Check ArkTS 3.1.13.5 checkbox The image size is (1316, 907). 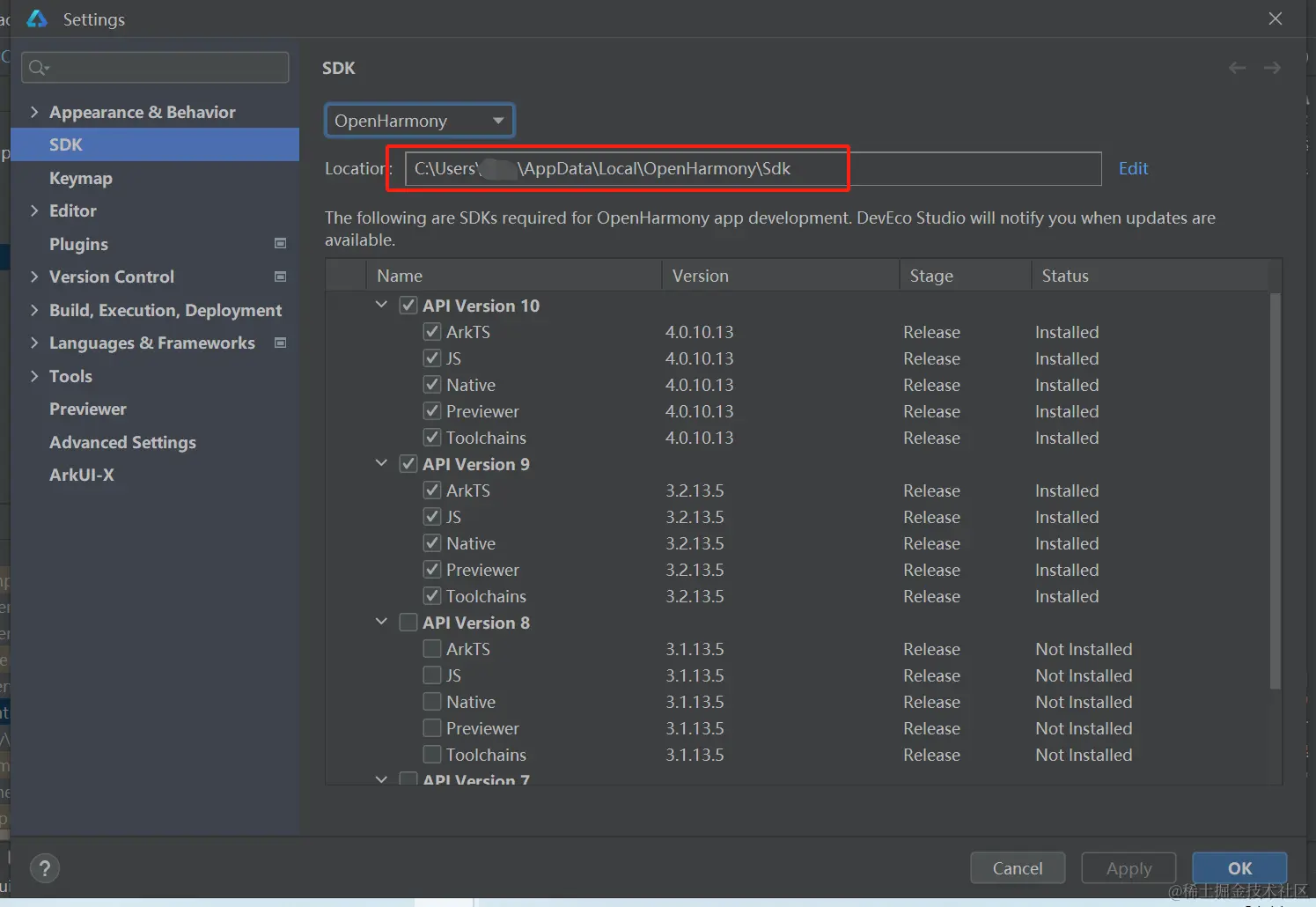coord(432,649)
